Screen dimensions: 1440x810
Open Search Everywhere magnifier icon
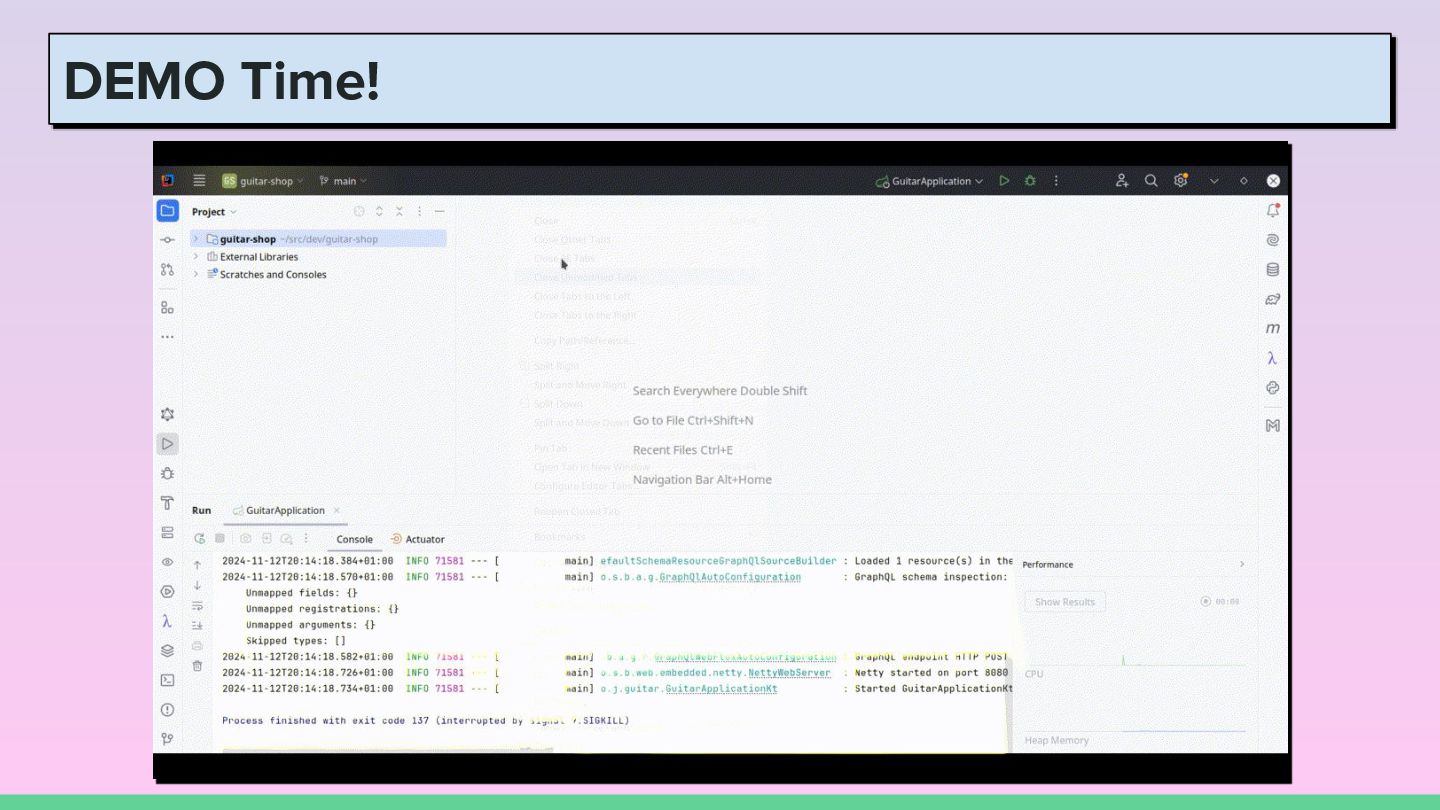tap(1151, 181)
